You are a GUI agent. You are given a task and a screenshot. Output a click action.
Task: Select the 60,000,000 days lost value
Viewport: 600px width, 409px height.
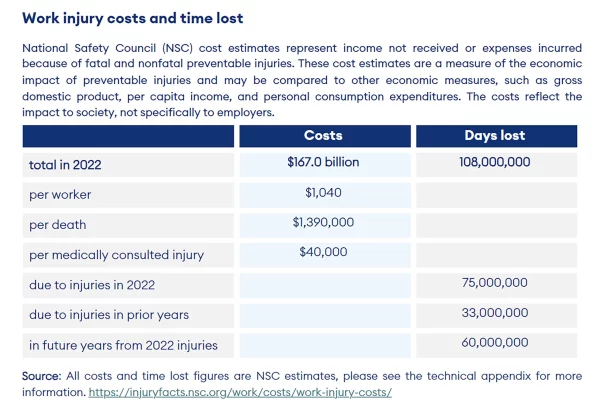[495, 344]
